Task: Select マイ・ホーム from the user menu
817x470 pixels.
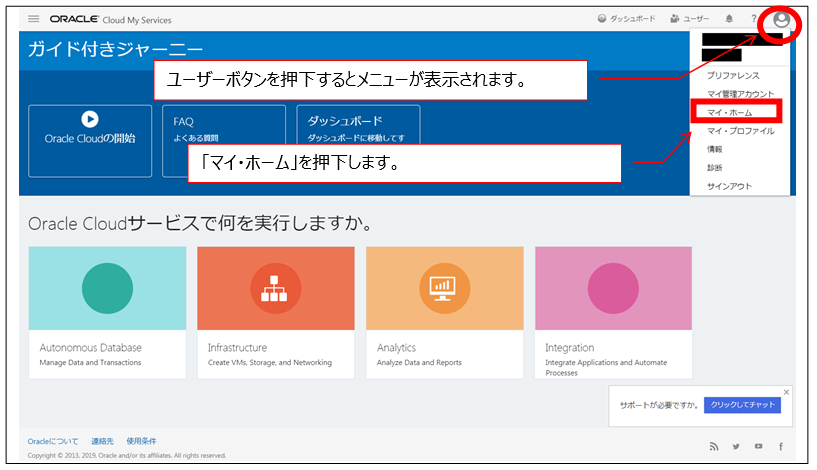Action: click(729, 113)
